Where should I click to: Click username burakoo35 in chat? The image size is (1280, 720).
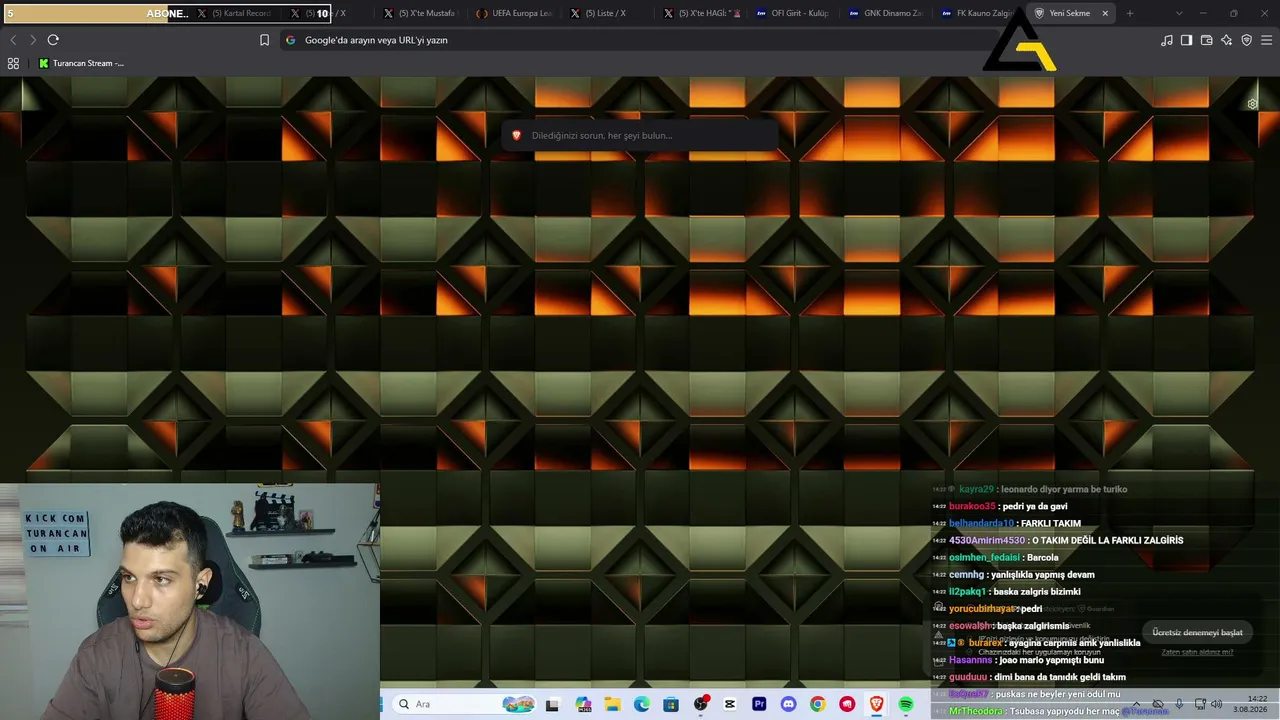tap(972, 506)
